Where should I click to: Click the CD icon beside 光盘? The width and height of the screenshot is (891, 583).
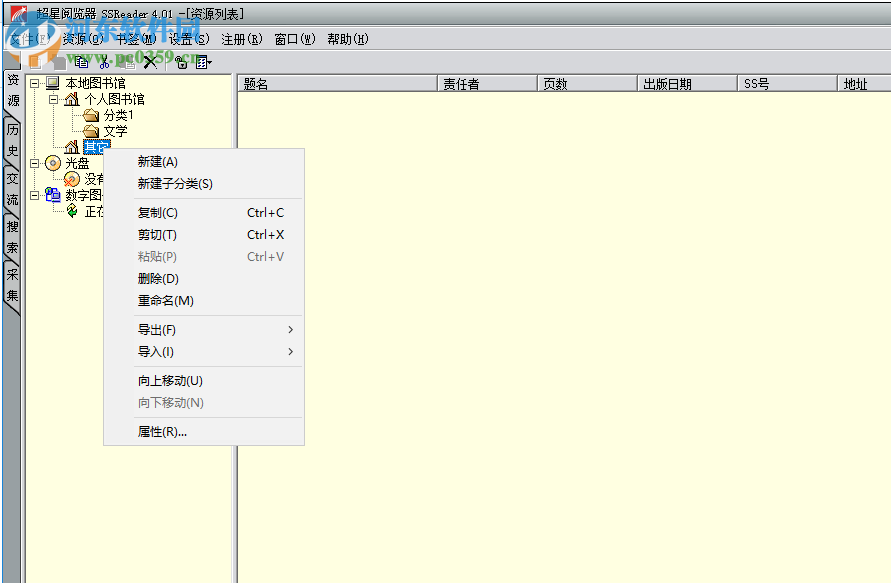(52, 162)
